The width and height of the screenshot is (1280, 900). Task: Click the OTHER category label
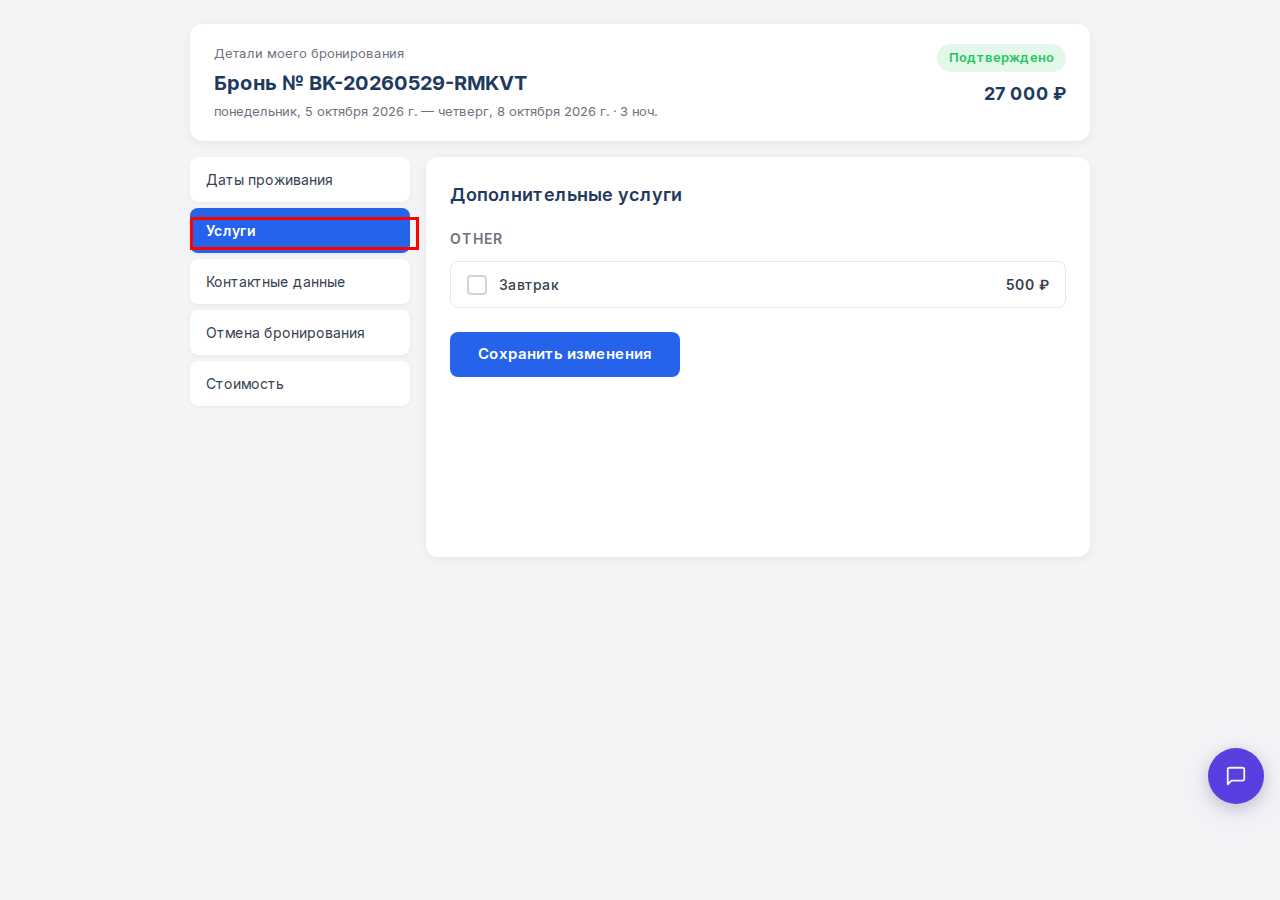[x=476, y=239]
